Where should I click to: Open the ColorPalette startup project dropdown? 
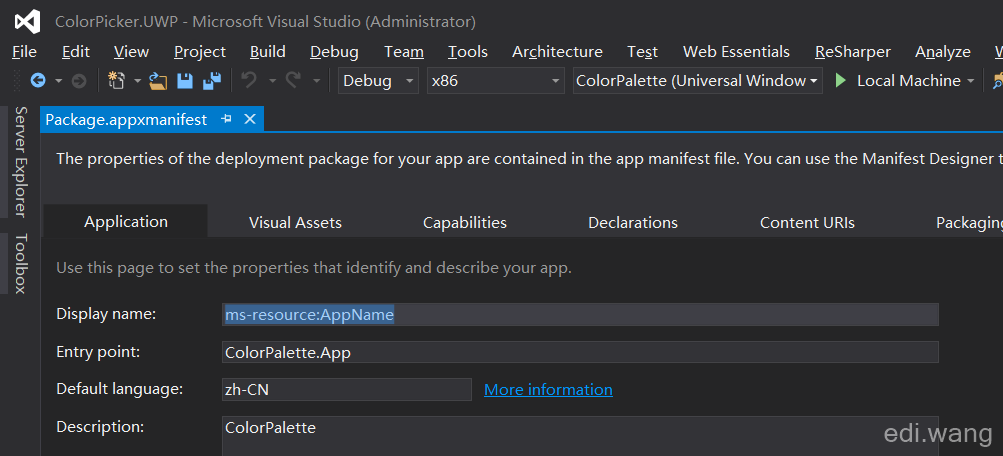click(697, 81)
